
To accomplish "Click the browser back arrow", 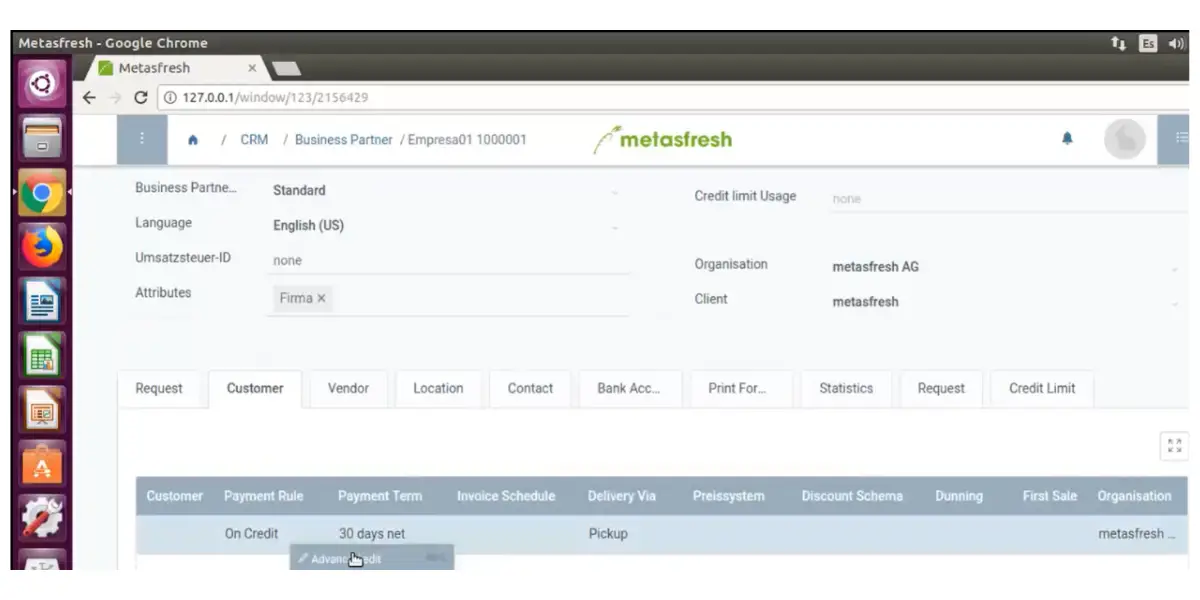I will point(89,98).
